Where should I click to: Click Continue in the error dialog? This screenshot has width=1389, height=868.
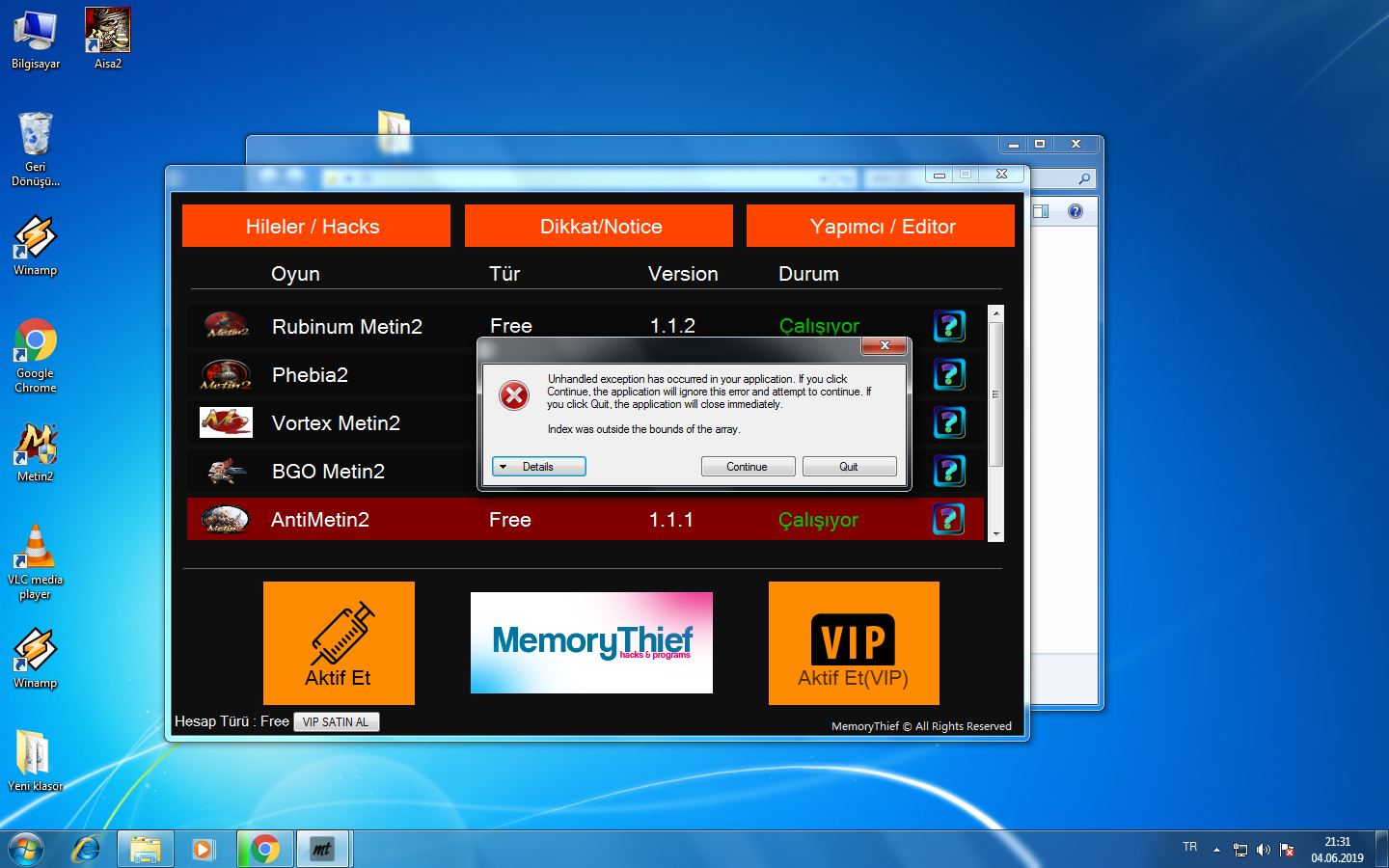pyautogui.click(x=748, y=467)
